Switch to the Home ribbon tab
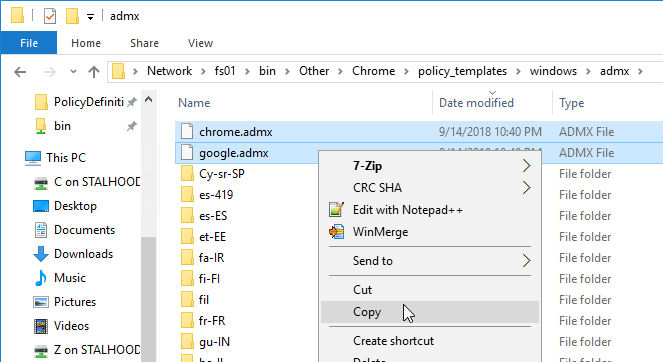663x362 pixels. (x=86, y=43)
